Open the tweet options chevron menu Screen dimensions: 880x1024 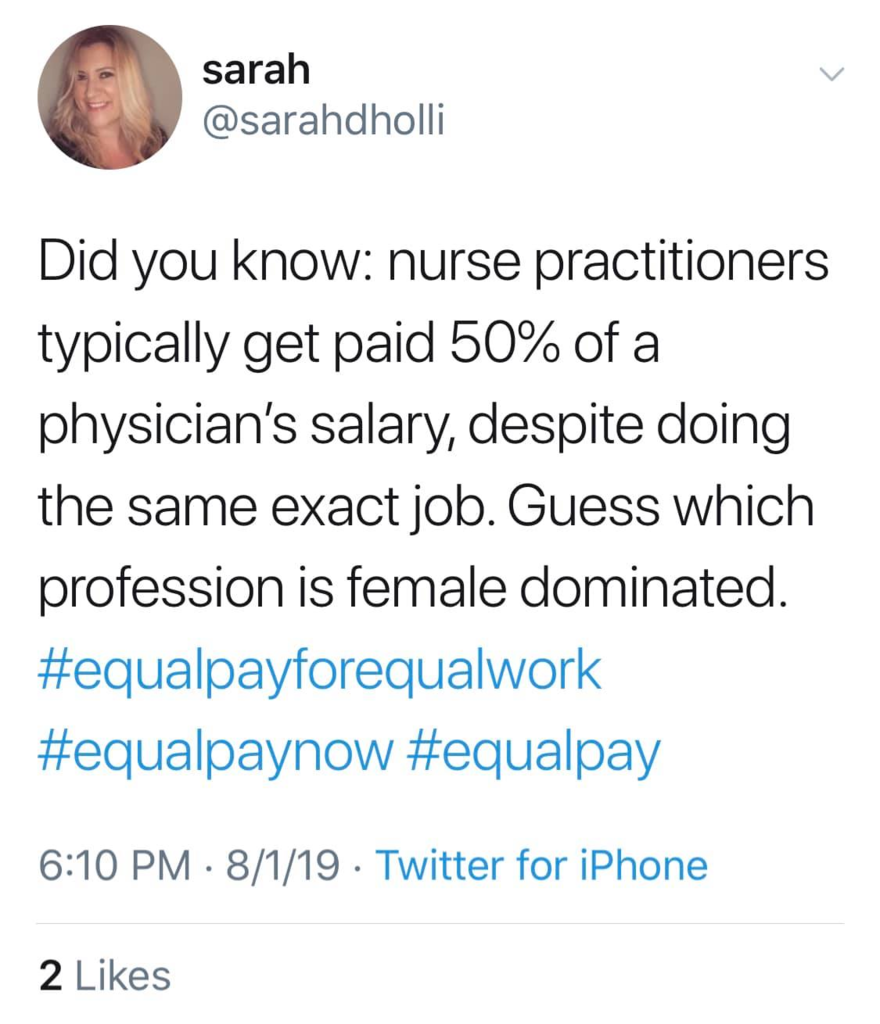tap(831, 75)
